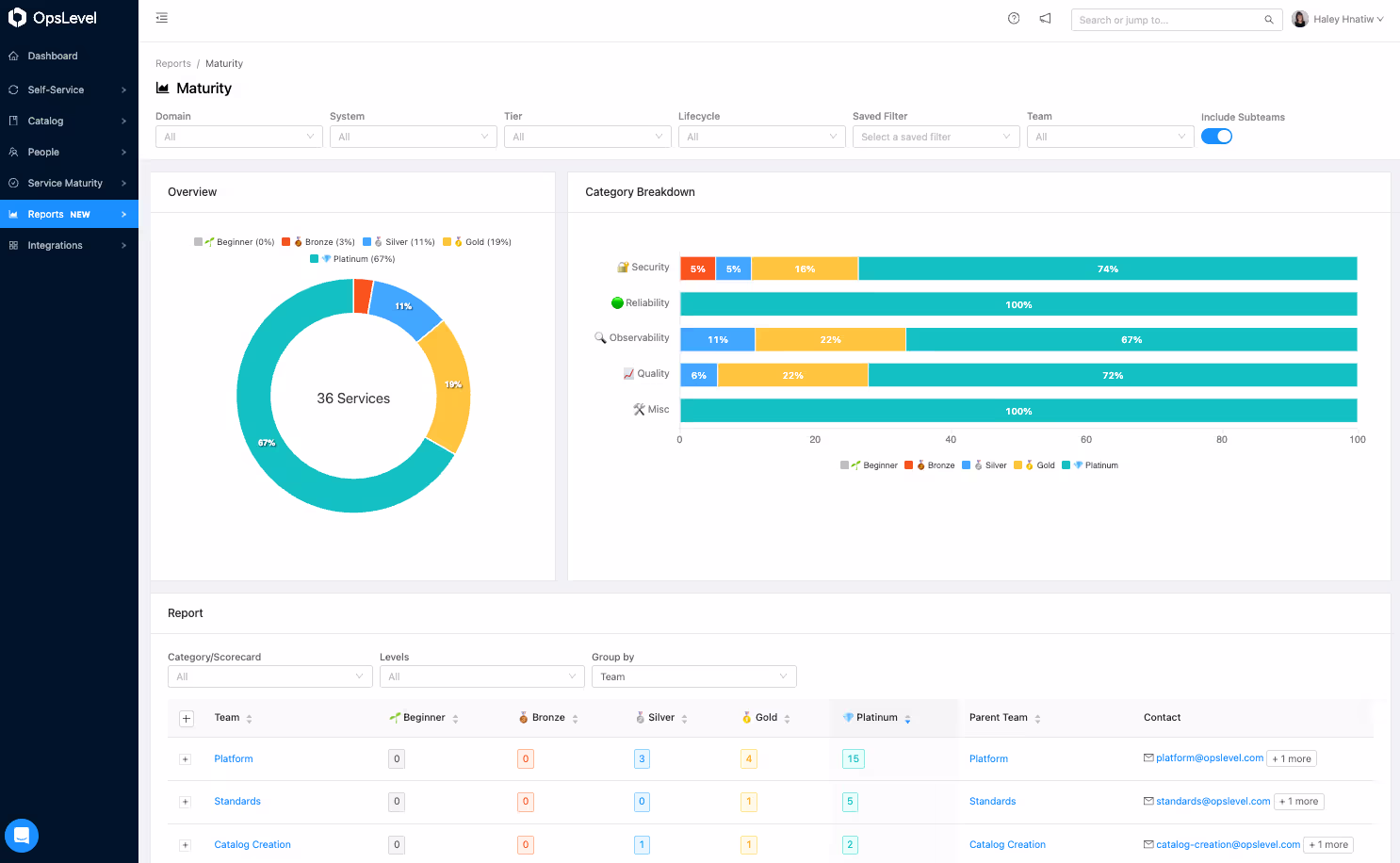Open the Saved Filter dropdown

tap(936, 137)
